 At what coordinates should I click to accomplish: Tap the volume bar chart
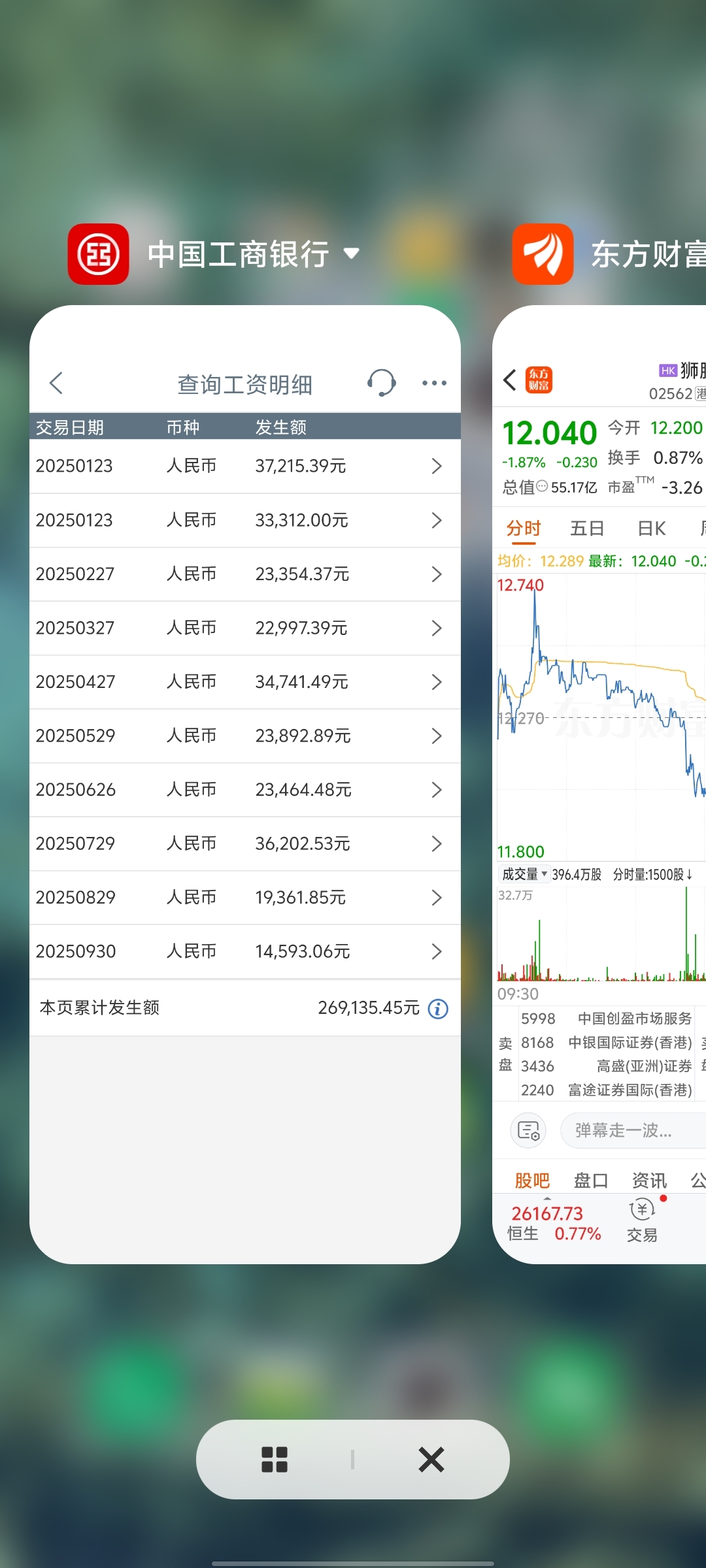pyautogui.click(x=601, y=934)
